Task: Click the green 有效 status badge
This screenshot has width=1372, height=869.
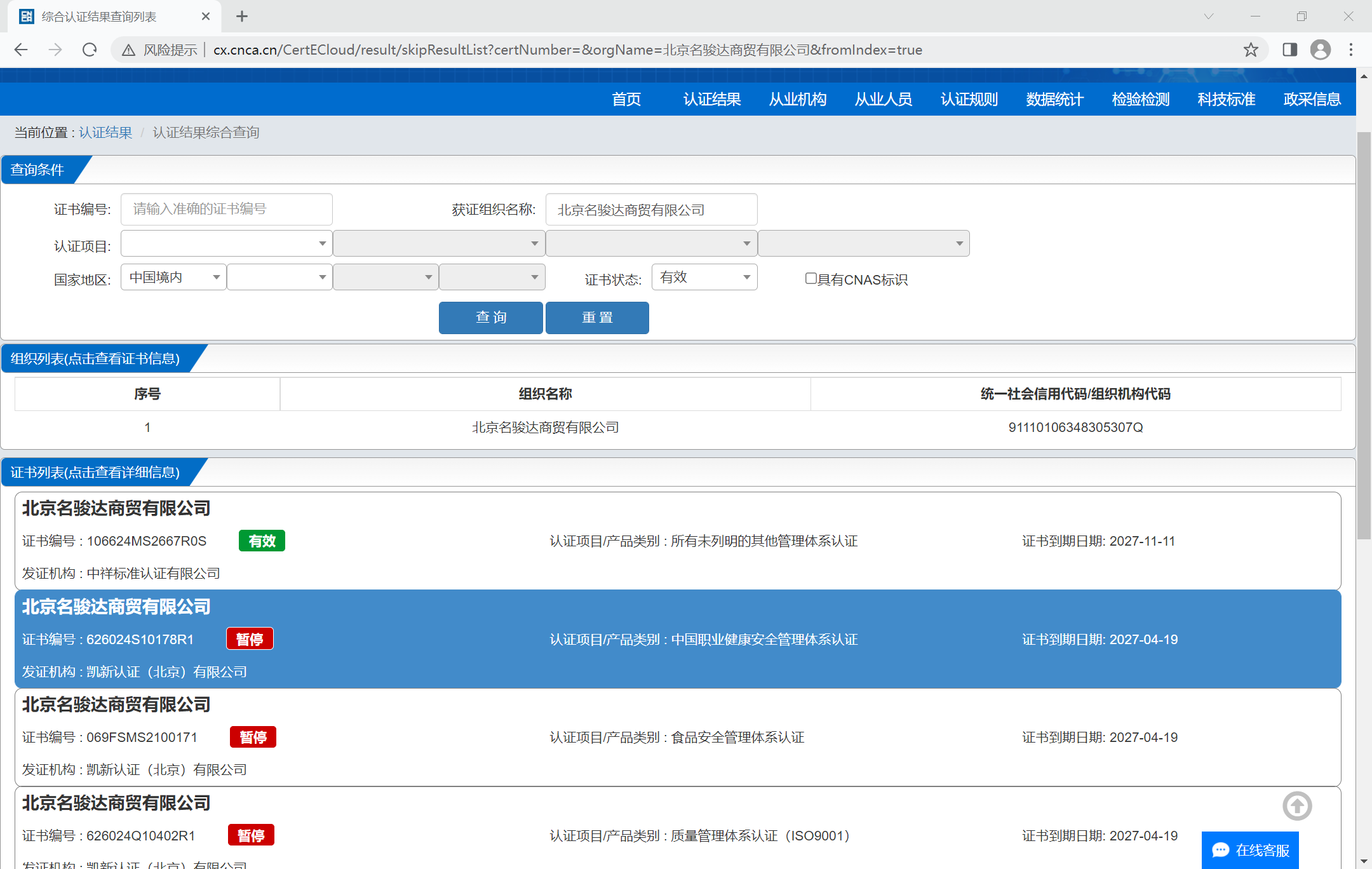Action: click(262, 541)
